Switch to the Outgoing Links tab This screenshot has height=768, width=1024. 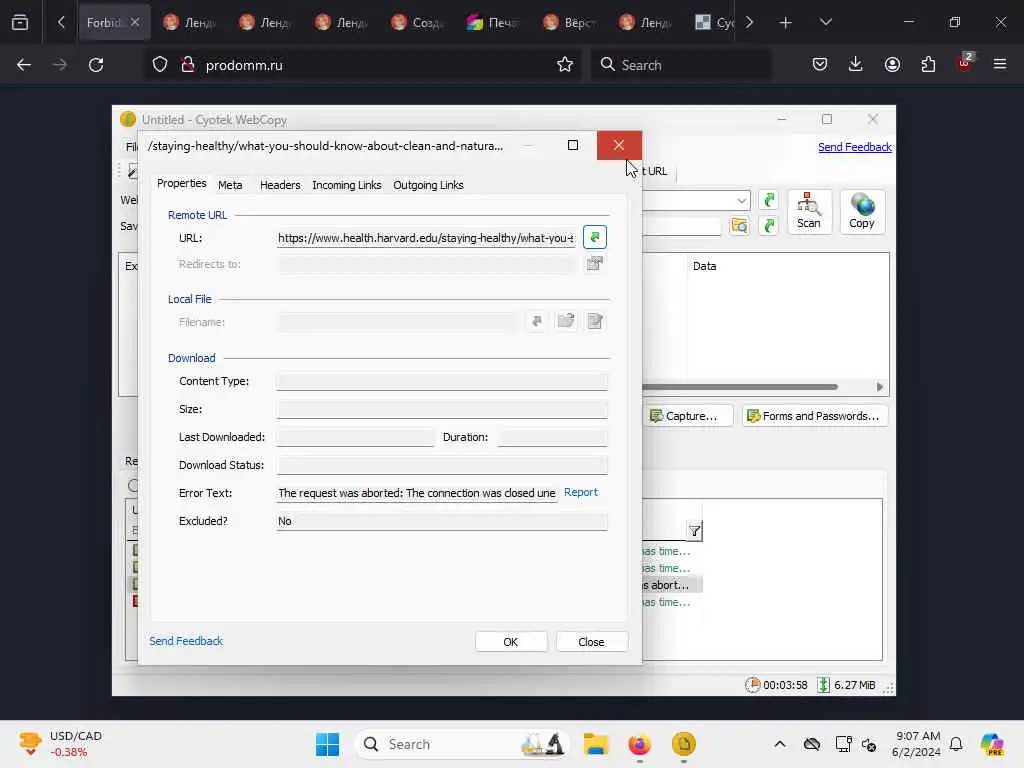[428, 185]
